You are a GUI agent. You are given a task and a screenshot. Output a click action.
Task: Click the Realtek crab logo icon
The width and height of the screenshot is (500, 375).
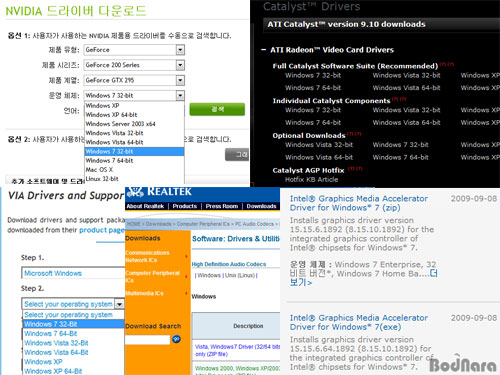(135, 192)
